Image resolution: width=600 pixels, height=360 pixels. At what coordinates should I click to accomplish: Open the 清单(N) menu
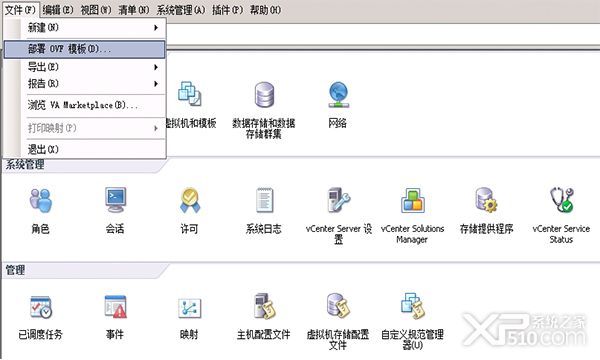[x=134, y=10]
